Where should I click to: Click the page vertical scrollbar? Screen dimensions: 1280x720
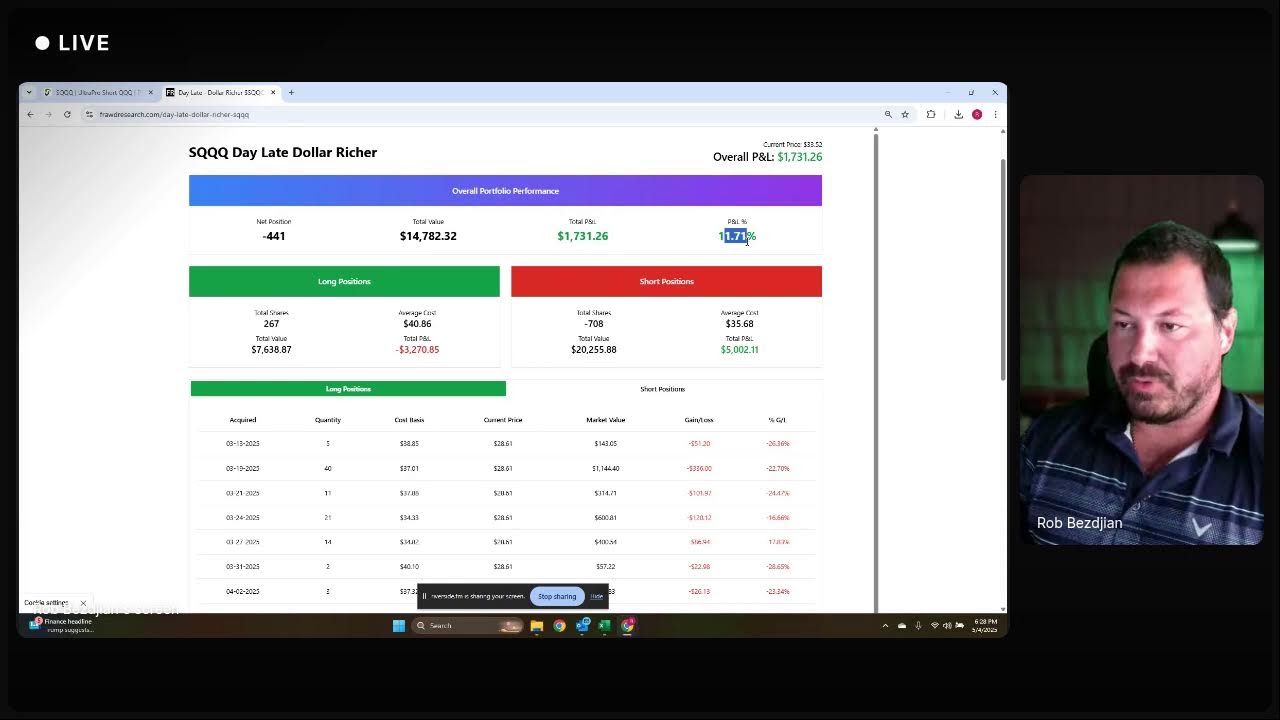click(x=1003, y=270)
